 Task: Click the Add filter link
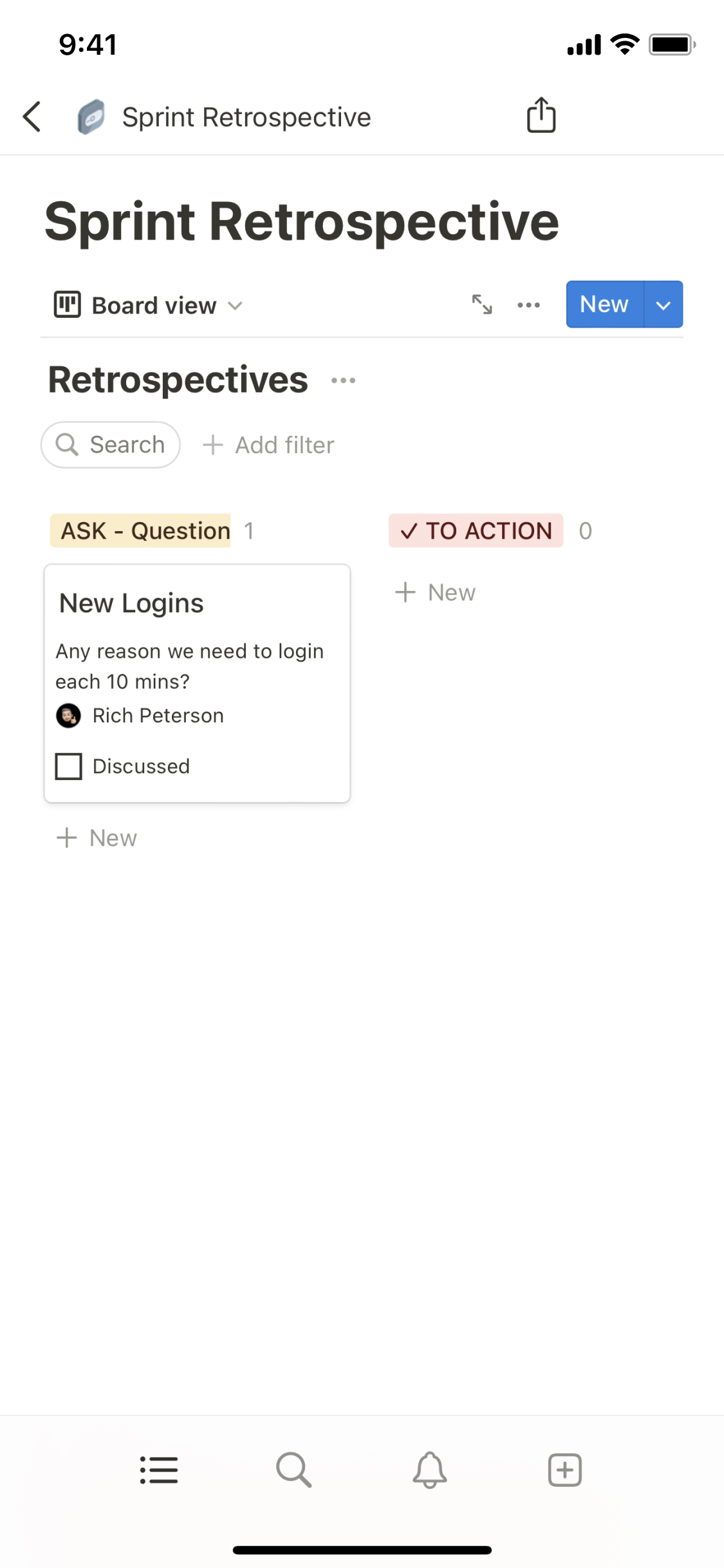(269, 445)
